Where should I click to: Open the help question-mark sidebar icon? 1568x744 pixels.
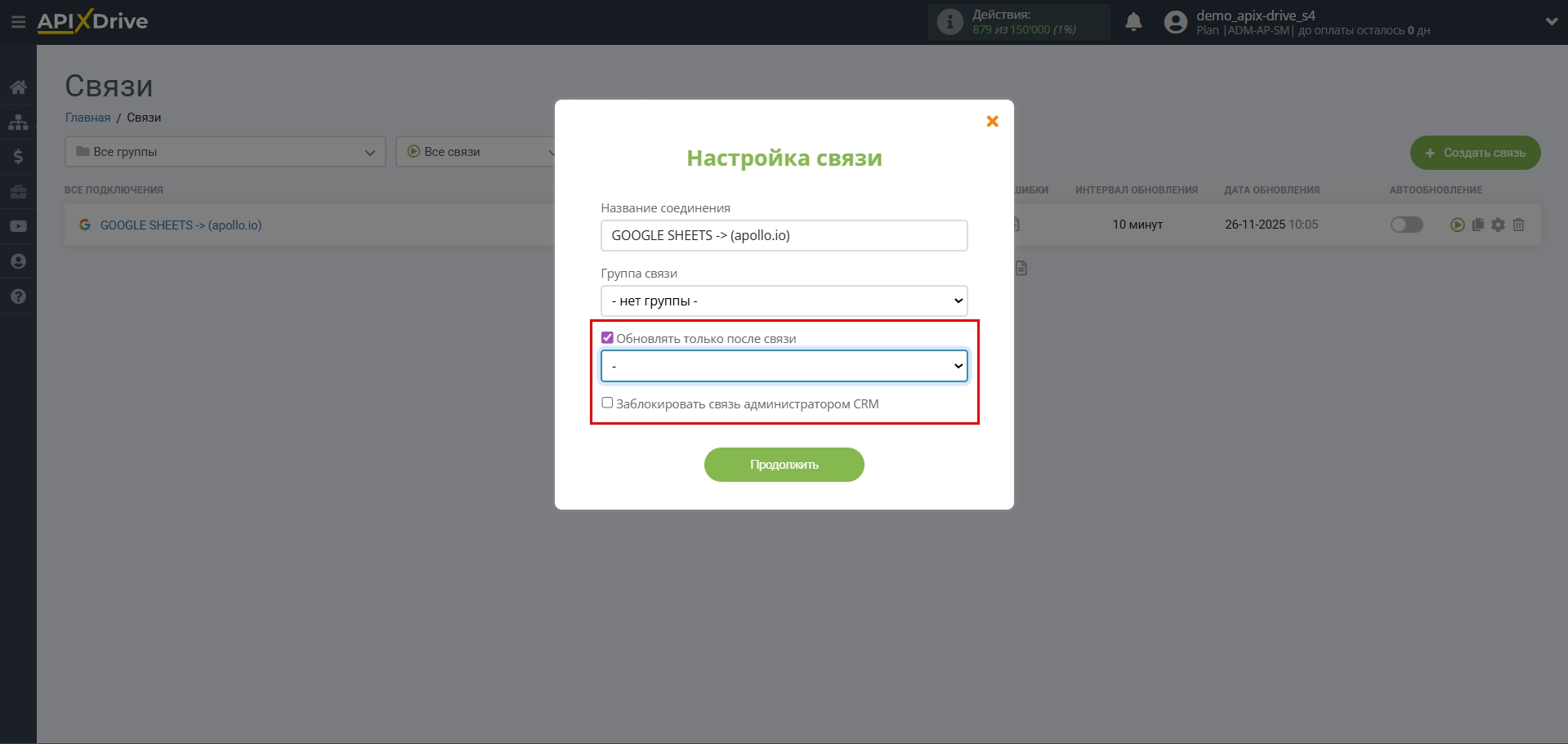[18, 296]
